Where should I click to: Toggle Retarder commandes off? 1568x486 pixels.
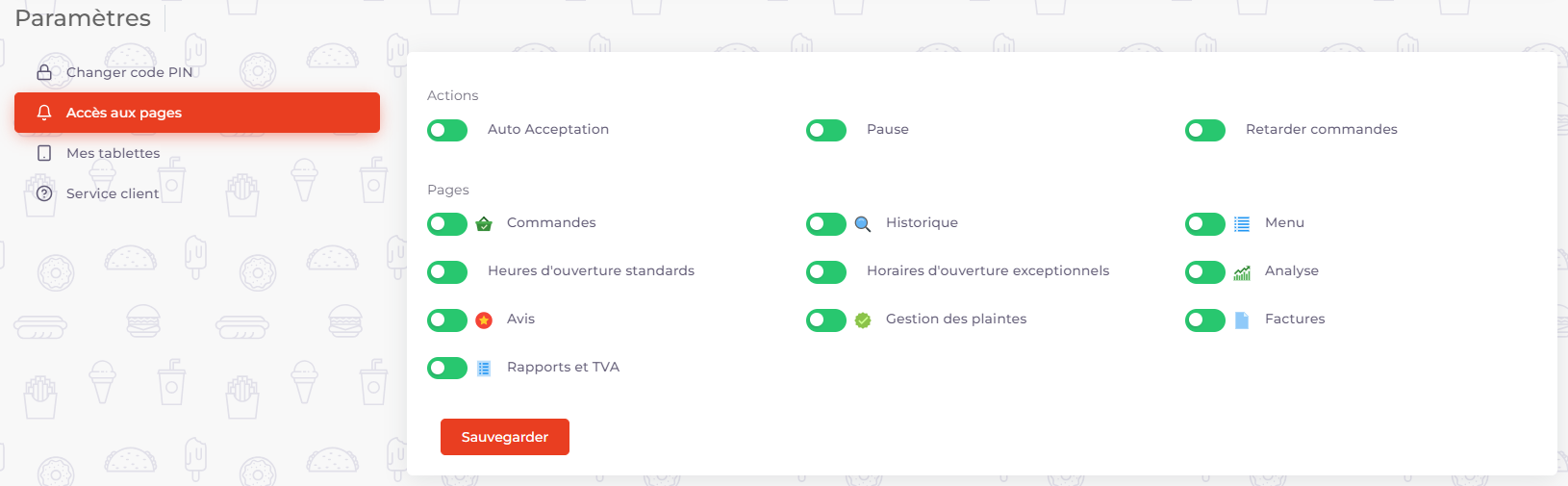1205,130
